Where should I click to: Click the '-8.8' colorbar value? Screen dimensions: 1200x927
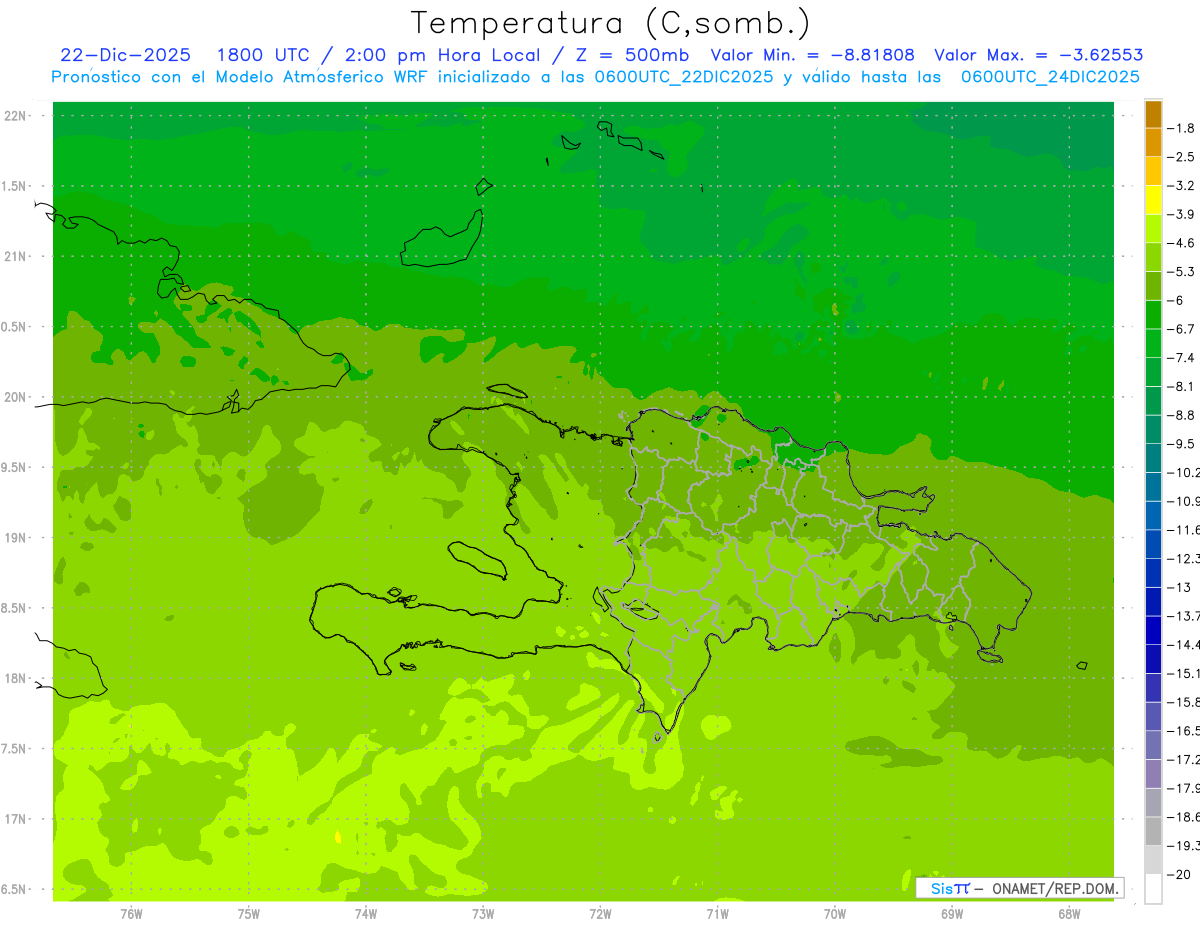(x=1182, y=415)
